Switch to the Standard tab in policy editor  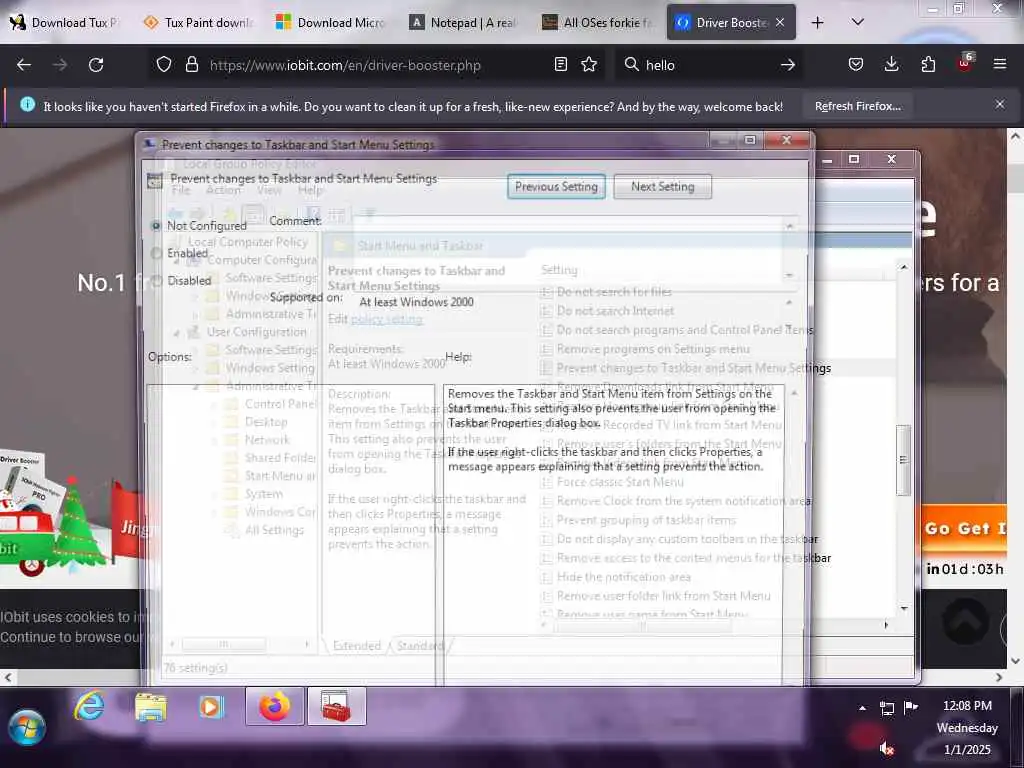(420, 646)
